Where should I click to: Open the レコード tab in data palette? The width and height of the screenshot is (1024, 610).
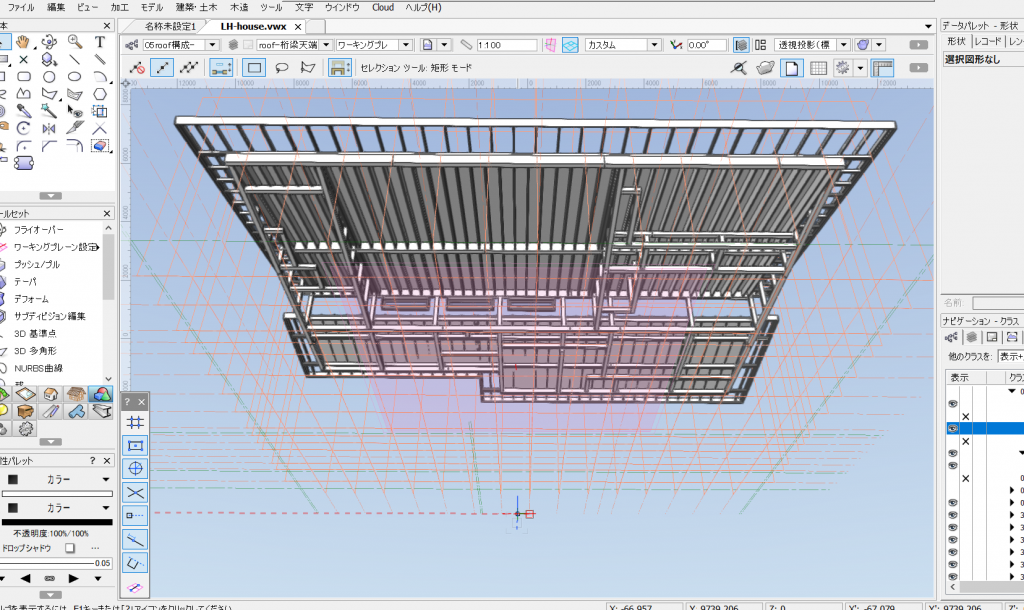point(986,41)
